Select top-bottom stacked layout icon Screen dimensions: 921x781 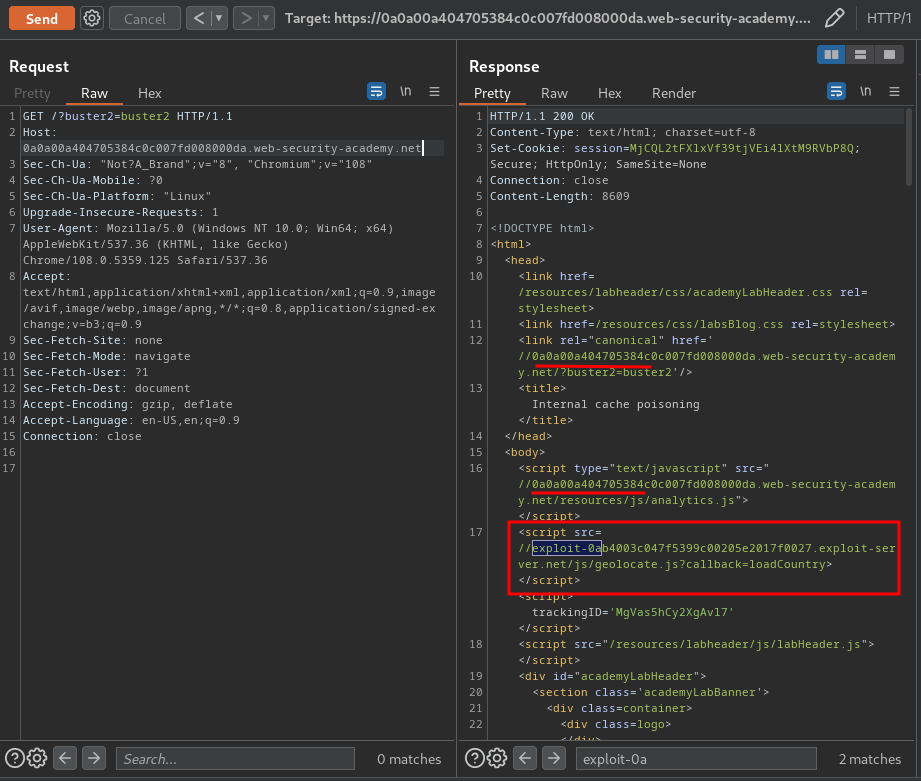tap(861, 55)
